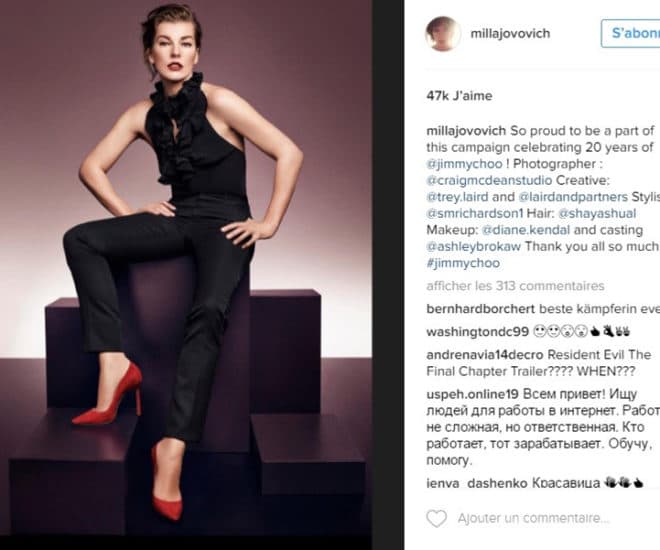Open andrenavia14decro commenter profile
Screen dimensions: 660x550
(x=485, y=355)
